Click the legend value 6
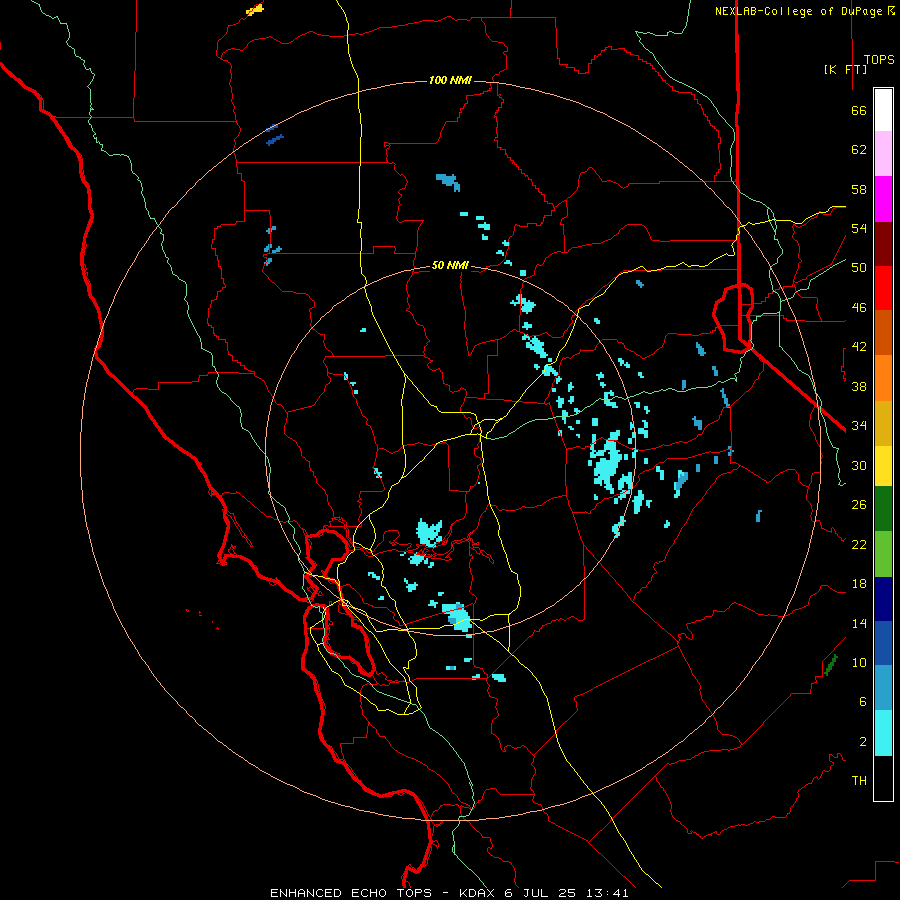The image size is (900, 900). pos(862,701)
